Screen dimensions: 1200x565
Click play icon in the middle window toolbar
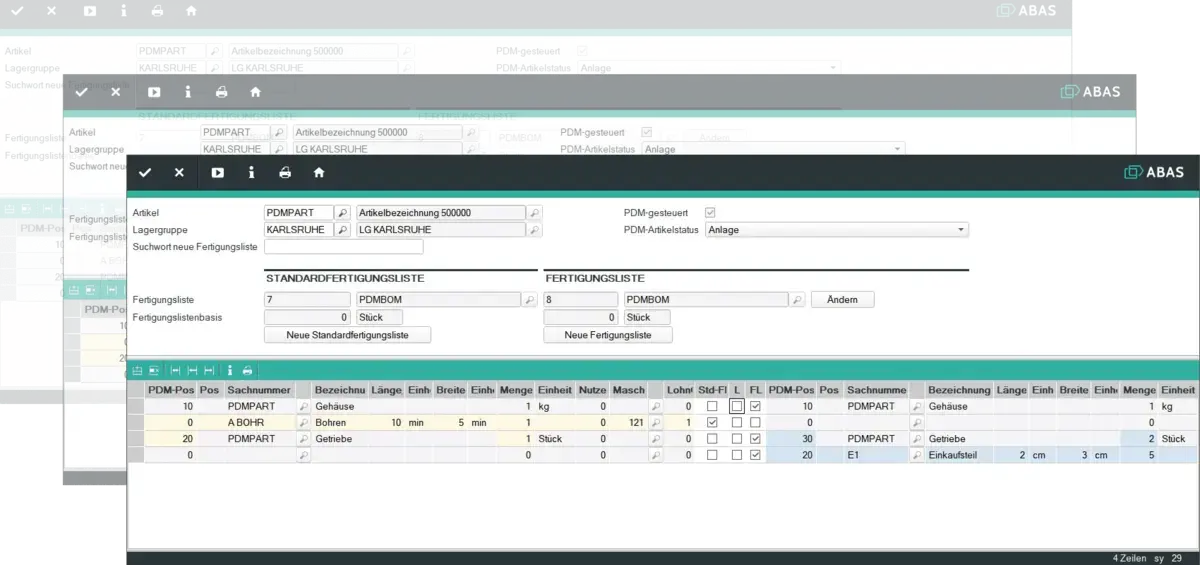coord(154,91)
